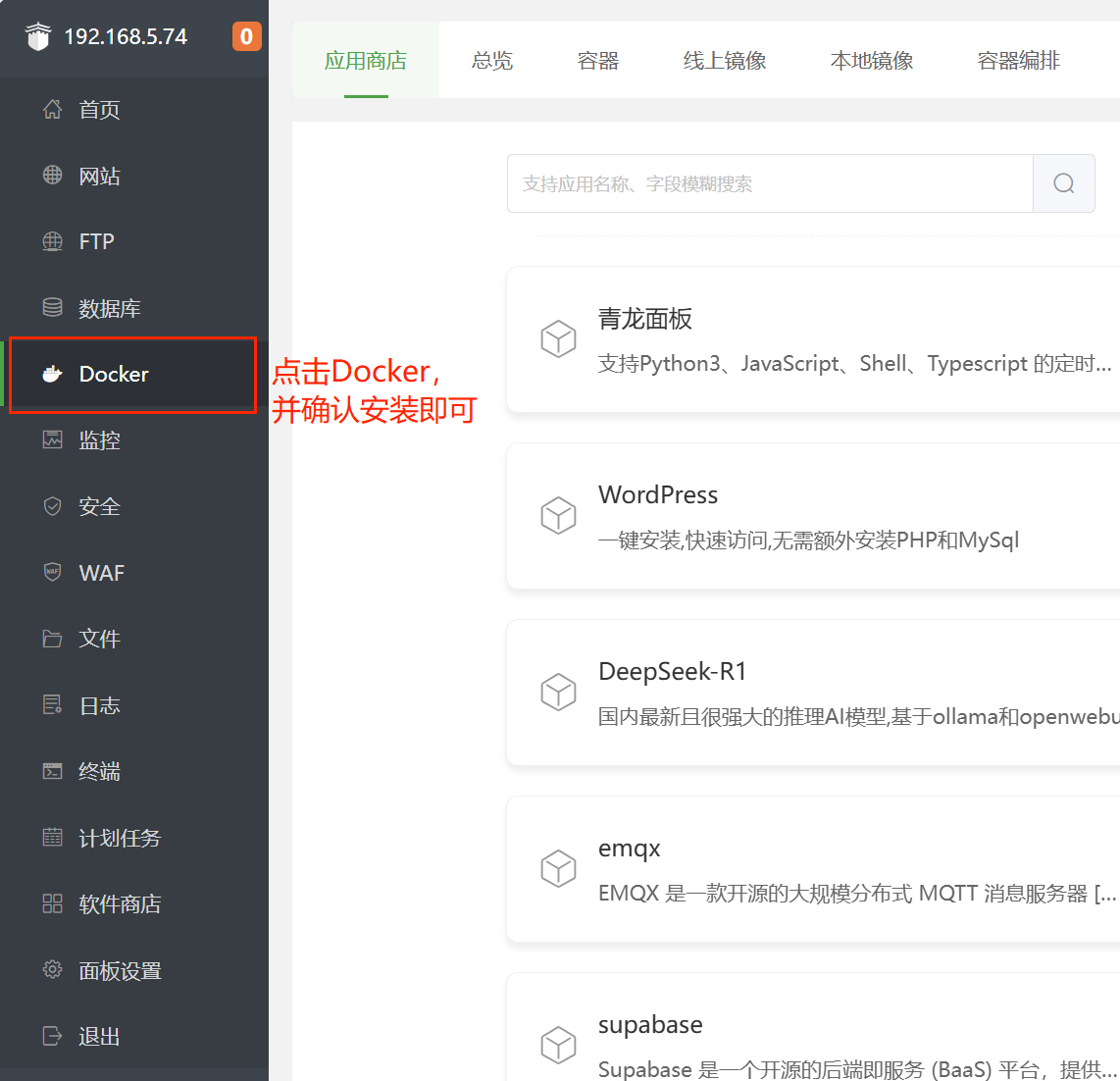Open the 网站 sidebar menu
1120x1081 pixels.
pyautogui.click(x=134, y=175)
